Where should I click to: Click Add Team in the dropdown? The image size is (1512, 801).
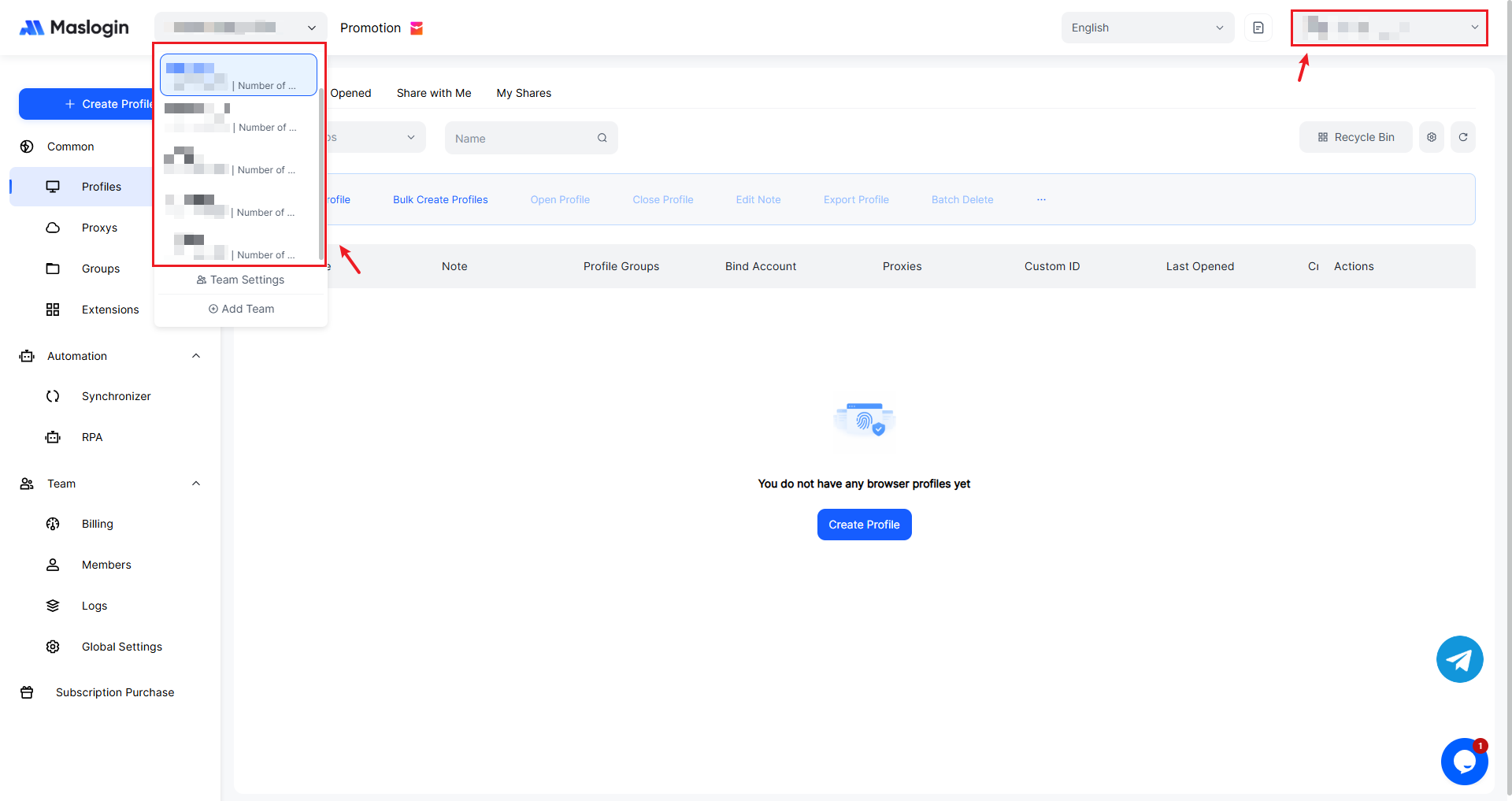coord(241,309)
